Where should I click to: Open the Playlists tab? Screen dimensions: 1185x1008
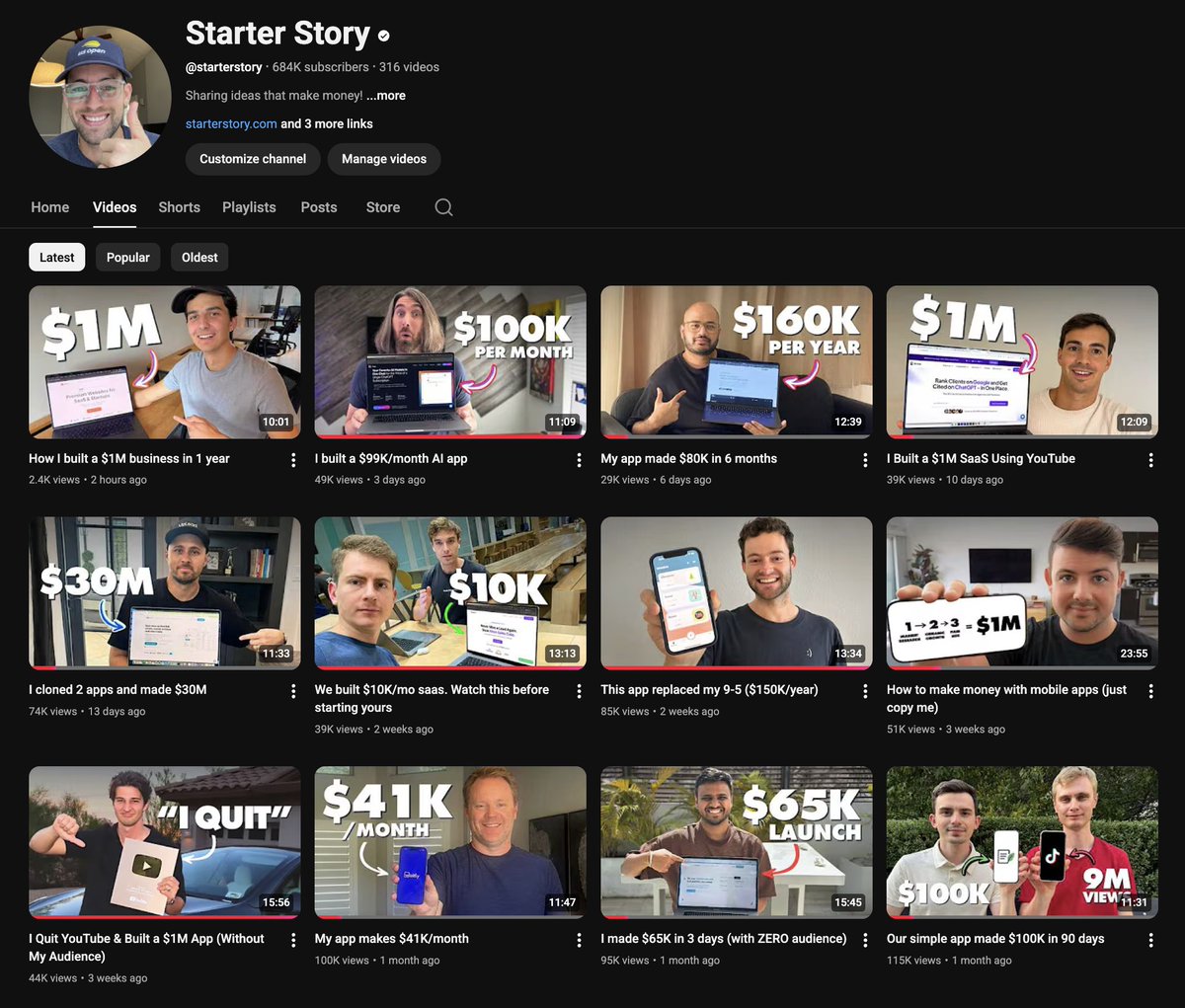coord(249,207)
